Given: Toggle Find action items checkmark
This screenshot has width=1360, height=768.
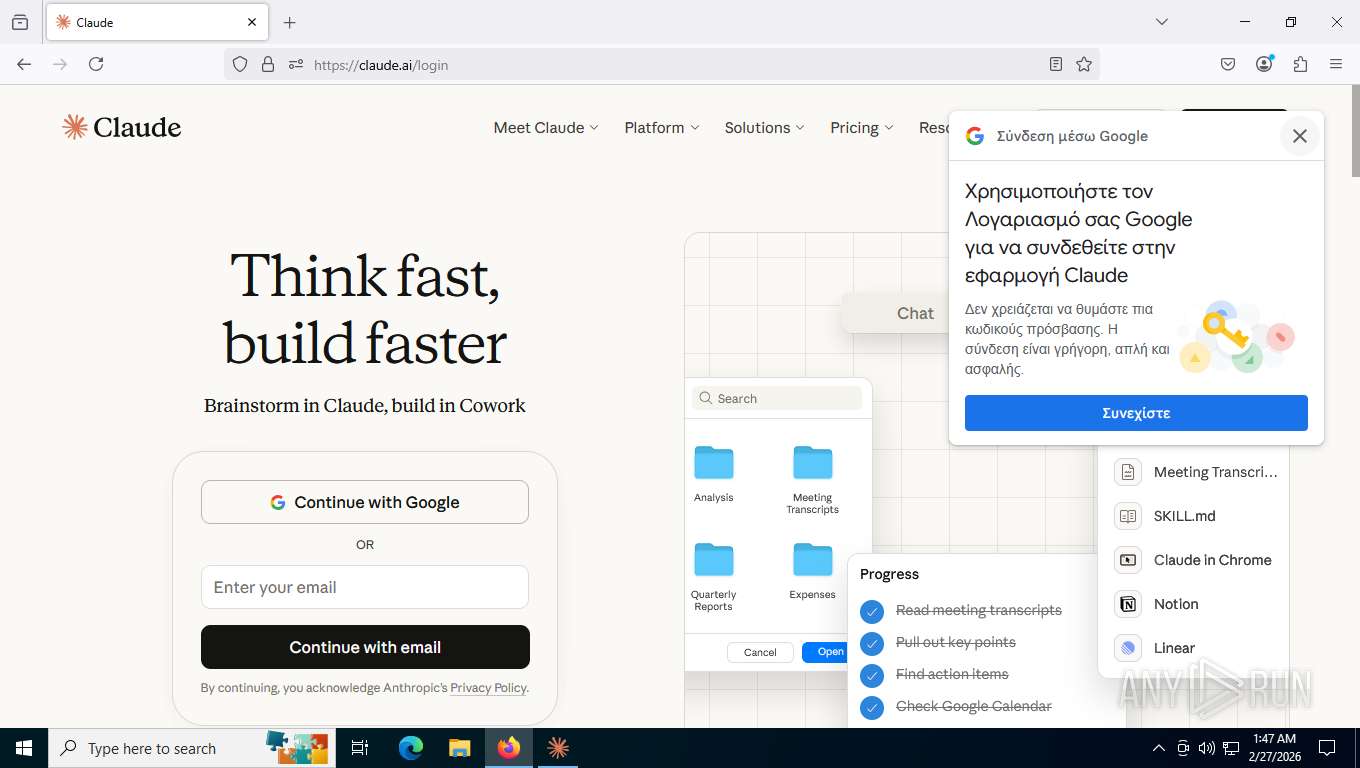Looking at the screenshot, I should [x=872, y=674].
